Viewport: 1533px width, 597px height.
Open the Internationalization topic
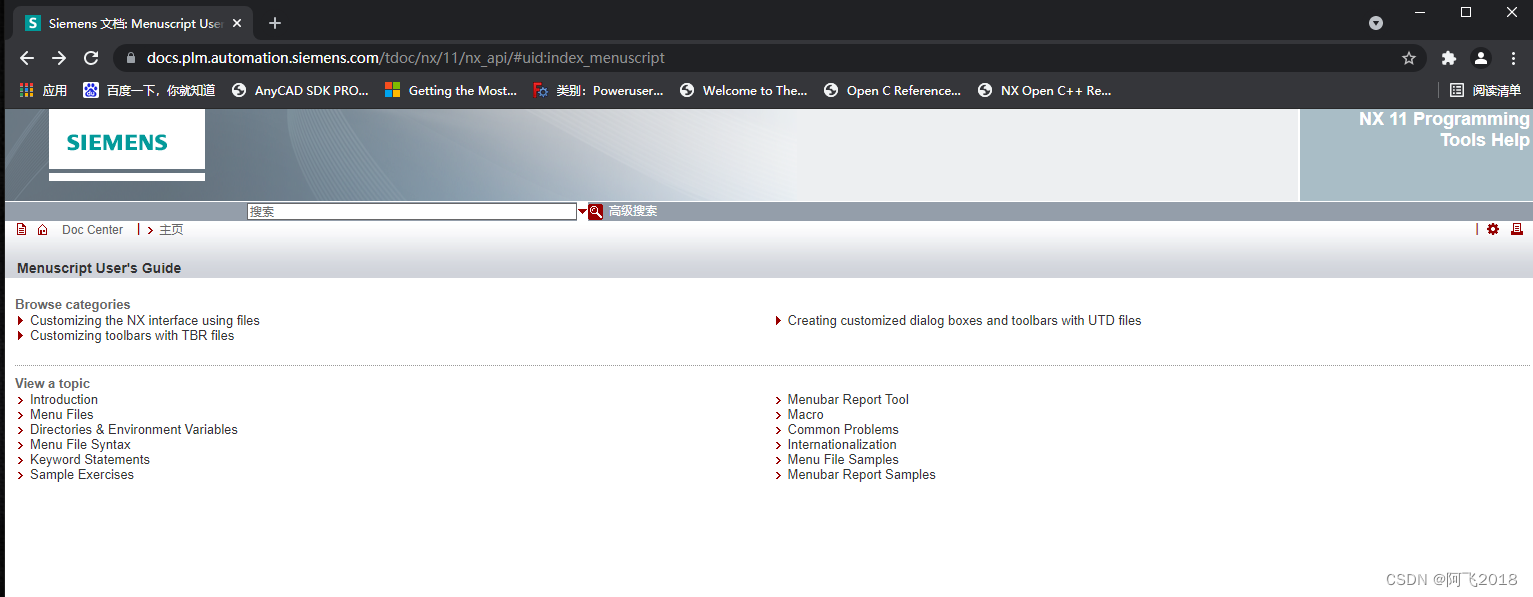[x=842, y=445]
